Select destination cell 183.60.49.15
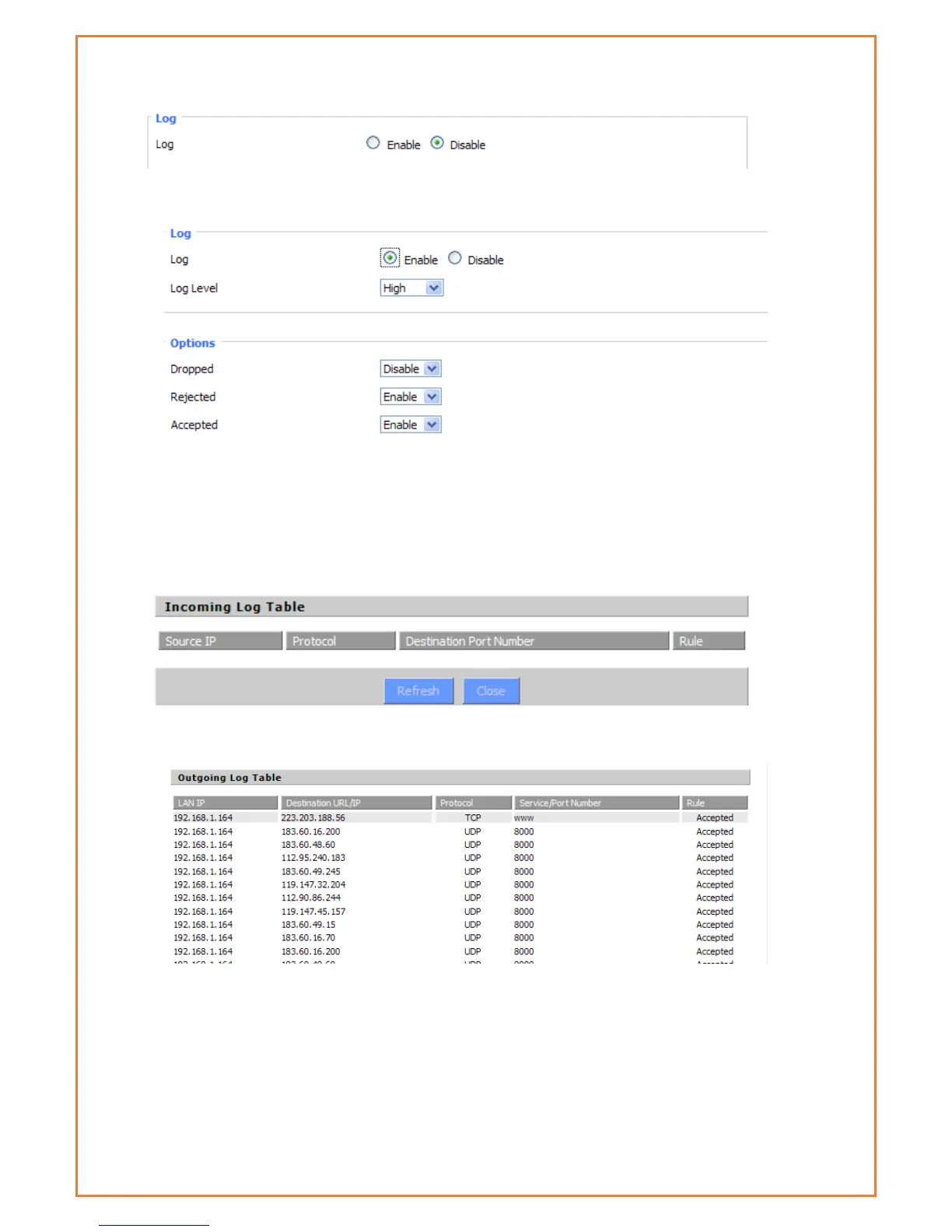 click(x=308, y=925)
